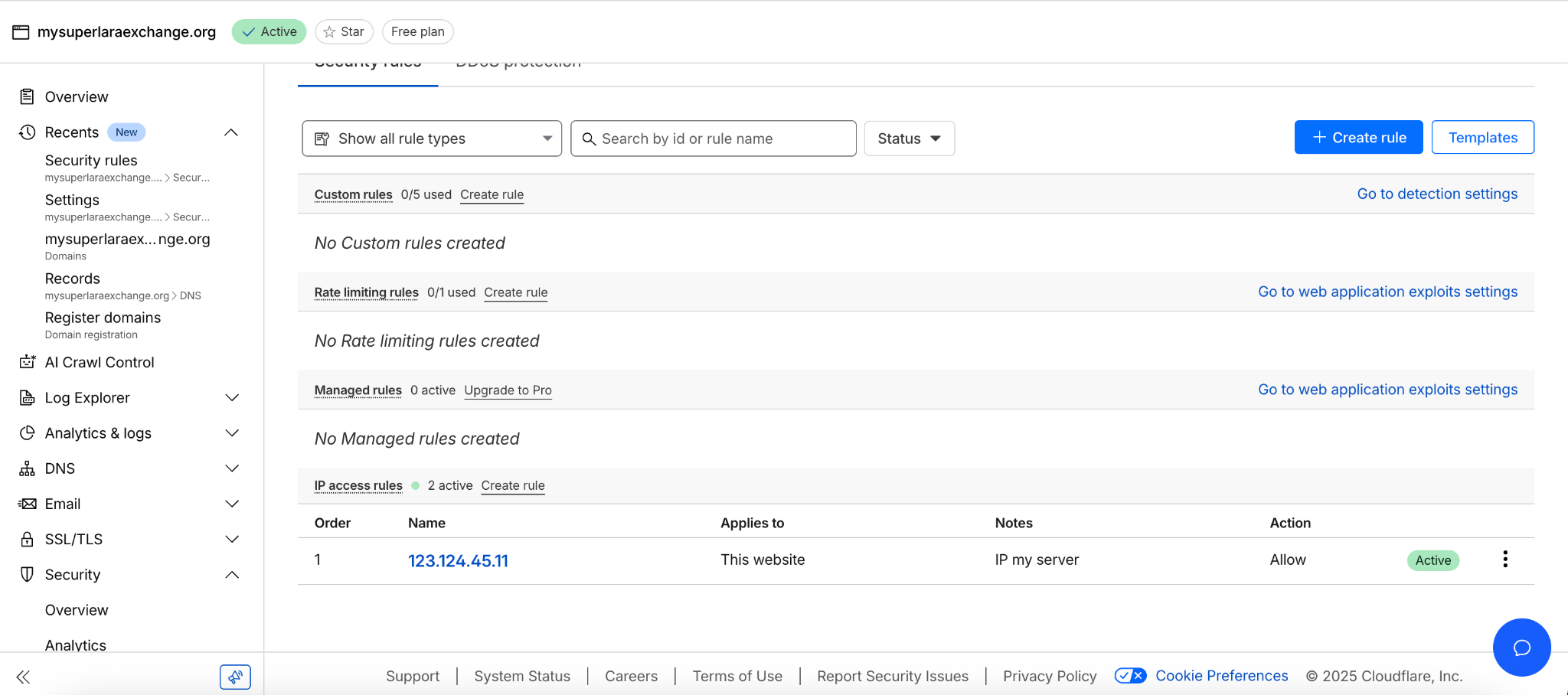Toggle the Cookie Preferences privacy switch
This screenshot has width=1568, height=695.
coord(1130,676)
